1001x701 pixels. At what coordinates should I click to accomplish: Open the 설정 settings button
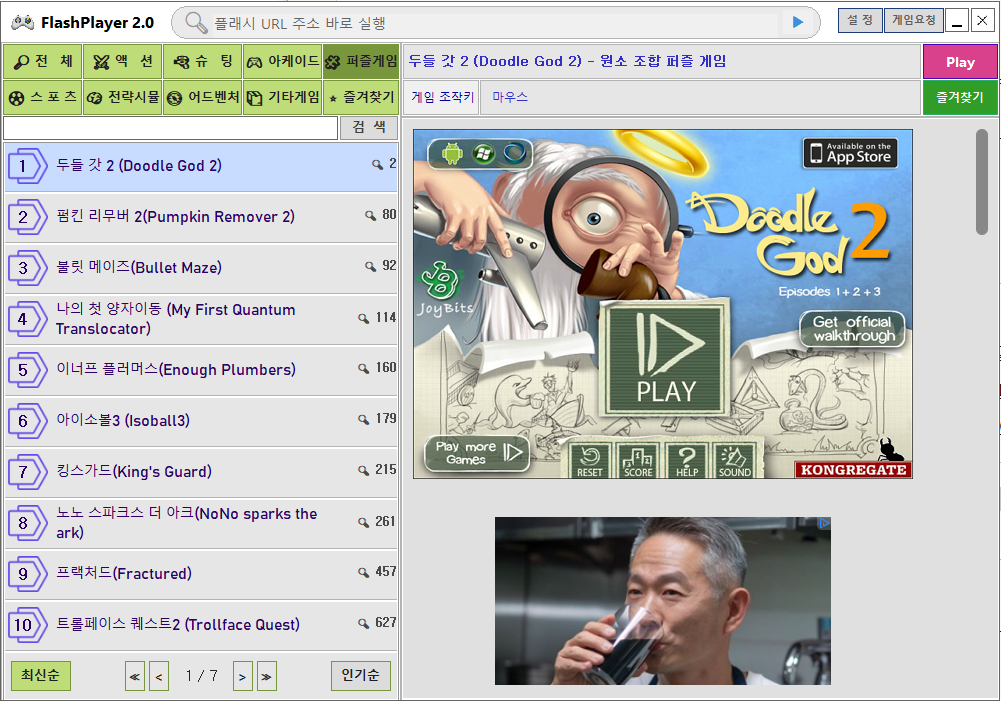tap(860, 20)
